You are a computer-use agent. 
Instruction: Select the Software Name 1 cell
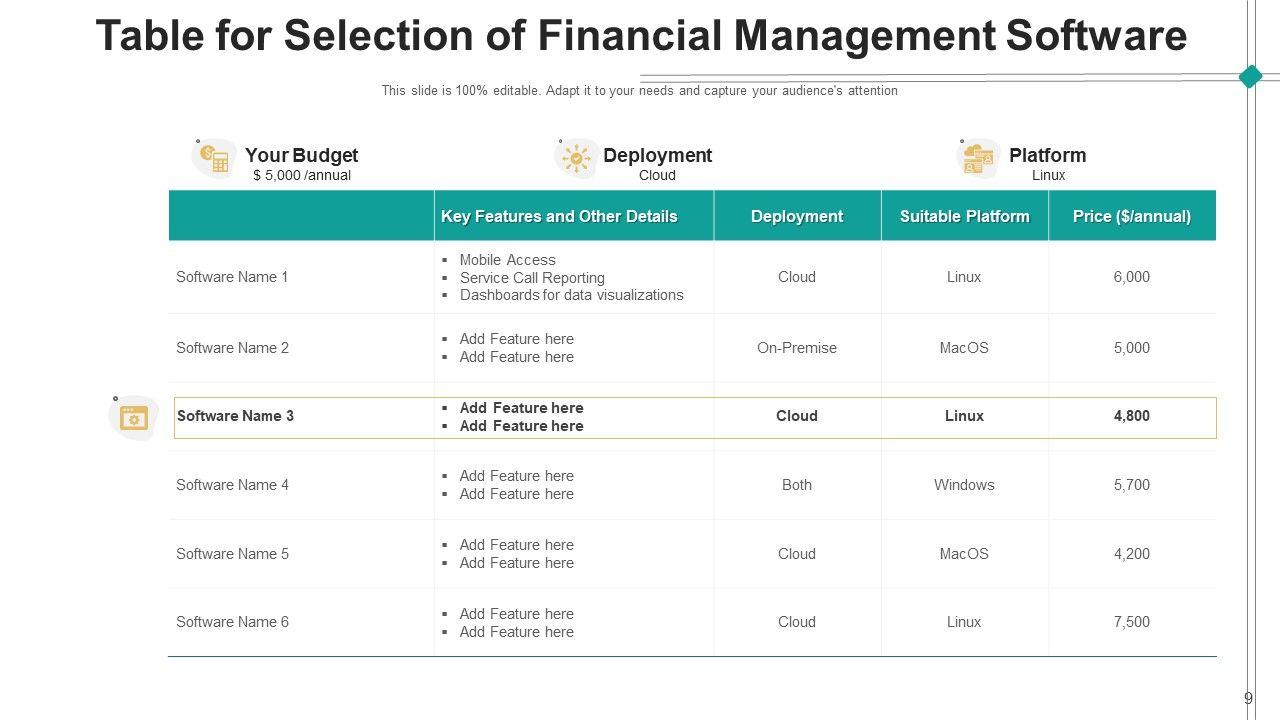[x=232, y=277]
